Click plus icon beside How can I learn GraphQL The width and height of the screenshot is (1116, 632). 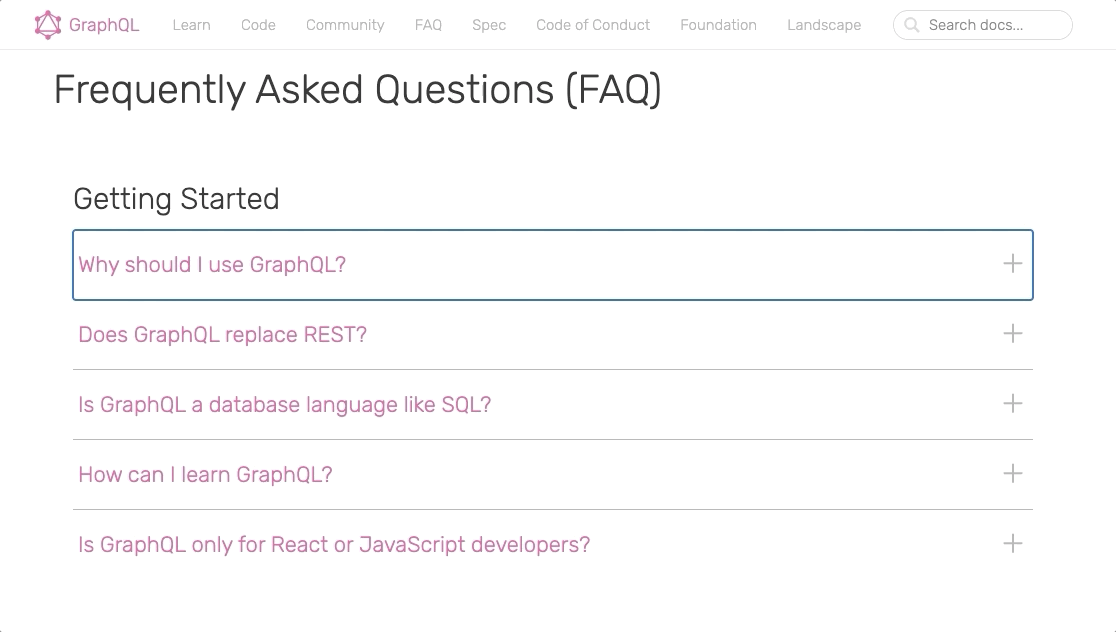[1012, 473]
